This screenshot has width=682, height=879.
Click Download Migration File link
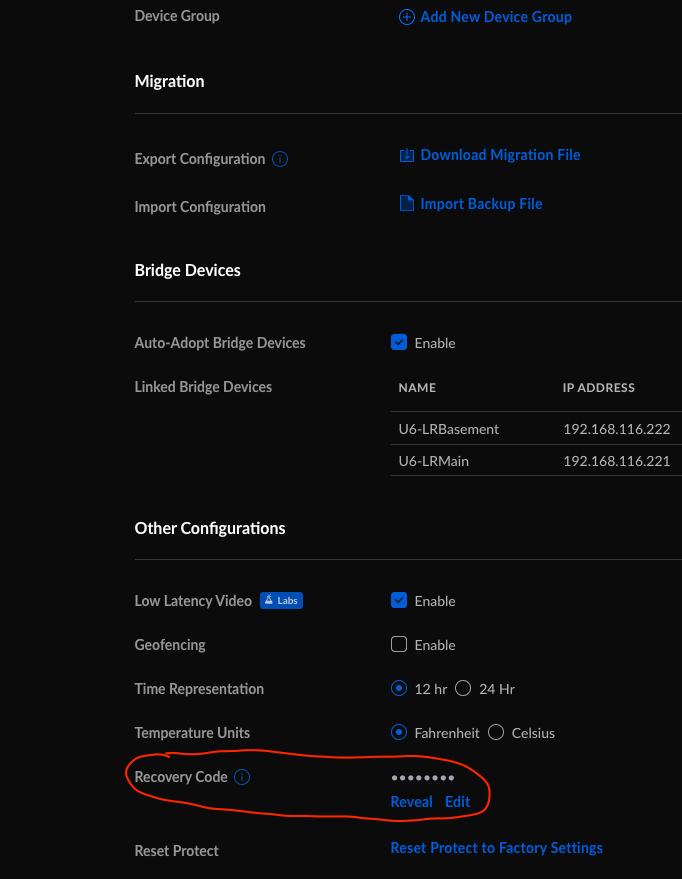[500, 155]
